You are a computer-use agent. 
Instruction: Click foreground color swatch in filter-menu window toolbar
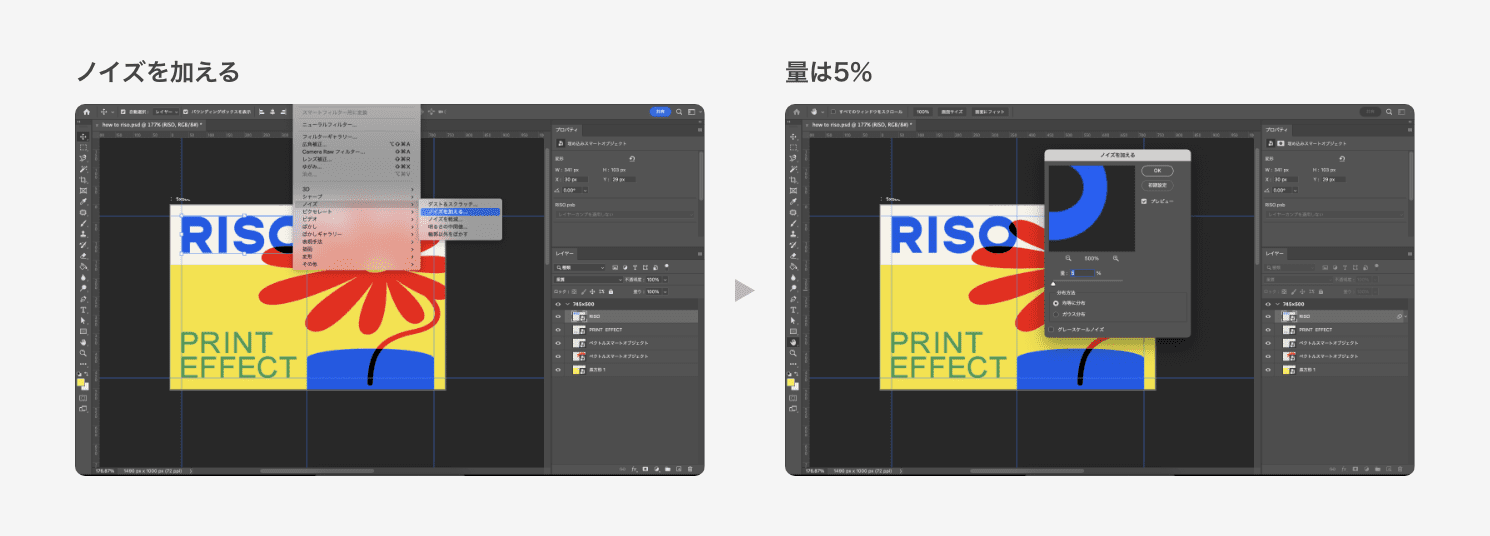click(x=82, y=381)
